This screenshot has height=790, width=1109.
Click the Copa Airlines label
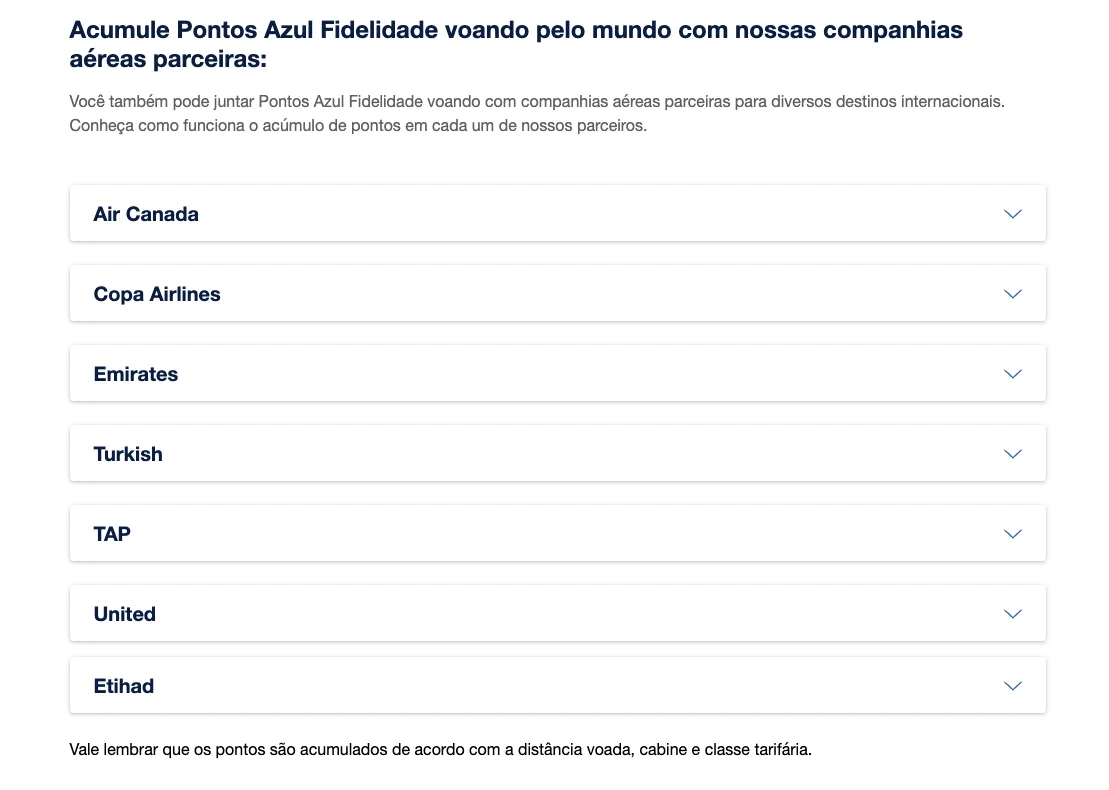coord(157,294)
